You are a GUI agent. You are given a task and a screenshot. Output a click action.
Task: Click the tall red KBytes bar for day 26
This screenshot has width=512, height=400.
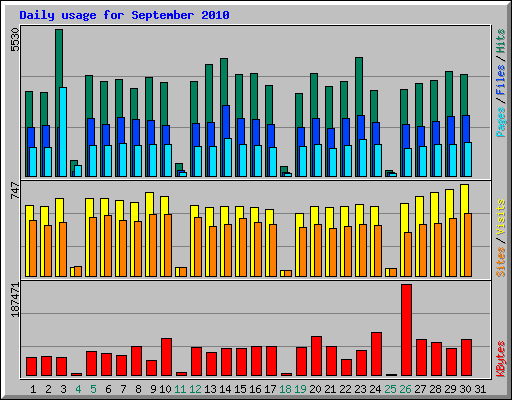[406, 330]
